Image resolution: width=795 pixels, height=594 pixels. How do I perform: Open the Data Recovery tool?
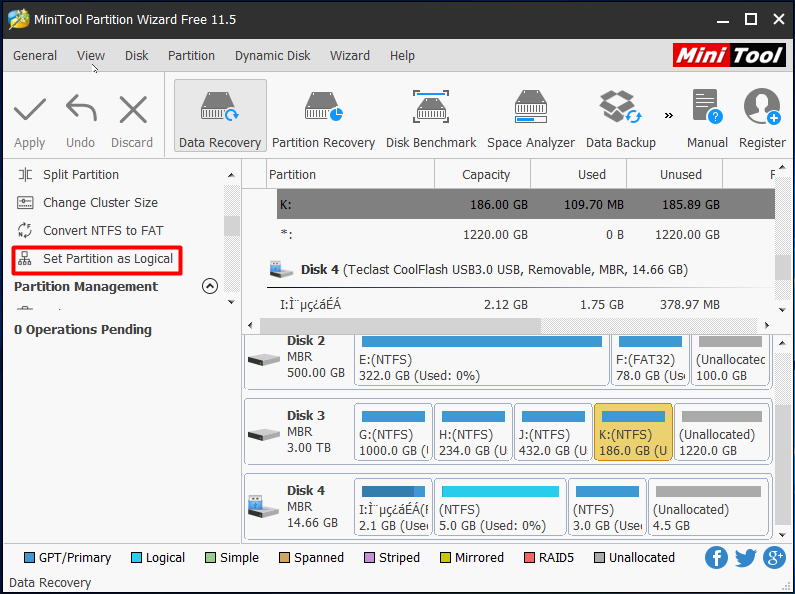220,116
